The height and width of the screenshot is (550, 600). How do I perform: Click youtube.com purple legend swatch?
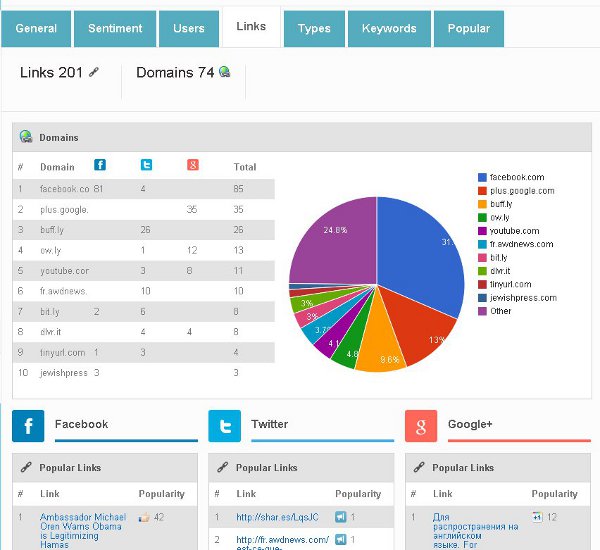(482, 231)
